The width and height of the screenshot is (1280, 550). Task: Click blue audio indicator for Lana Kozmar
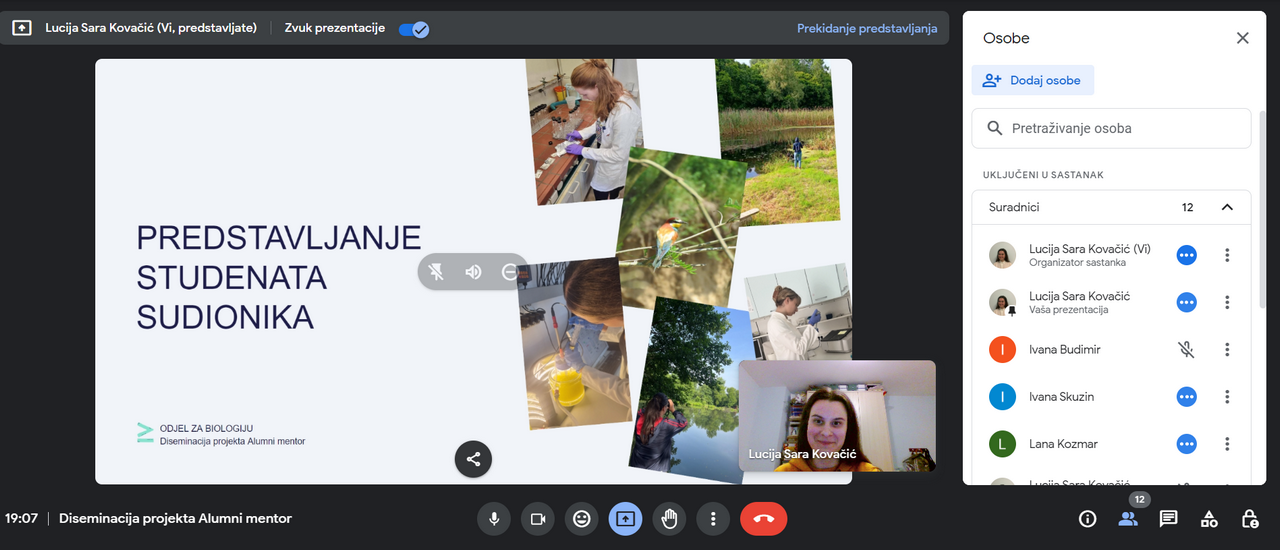[x=1186, y=444]
